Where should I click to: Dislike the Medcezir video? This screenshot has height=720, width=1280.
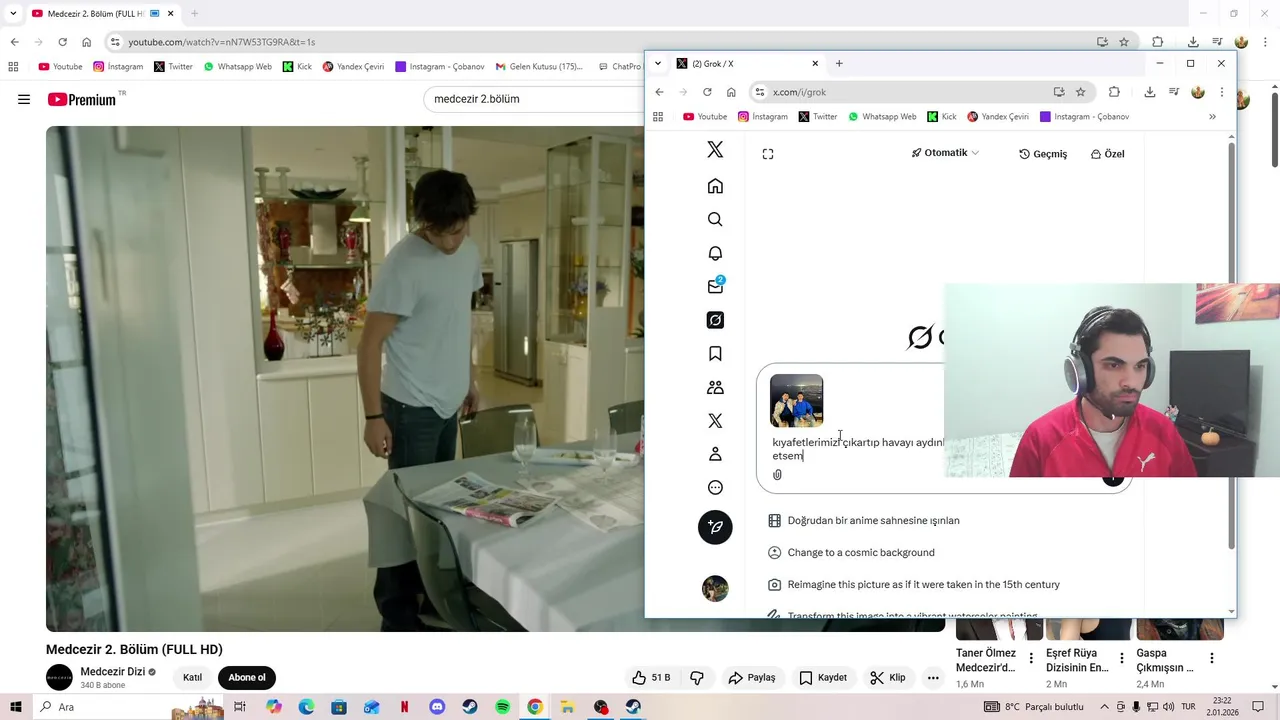point(697,677)
